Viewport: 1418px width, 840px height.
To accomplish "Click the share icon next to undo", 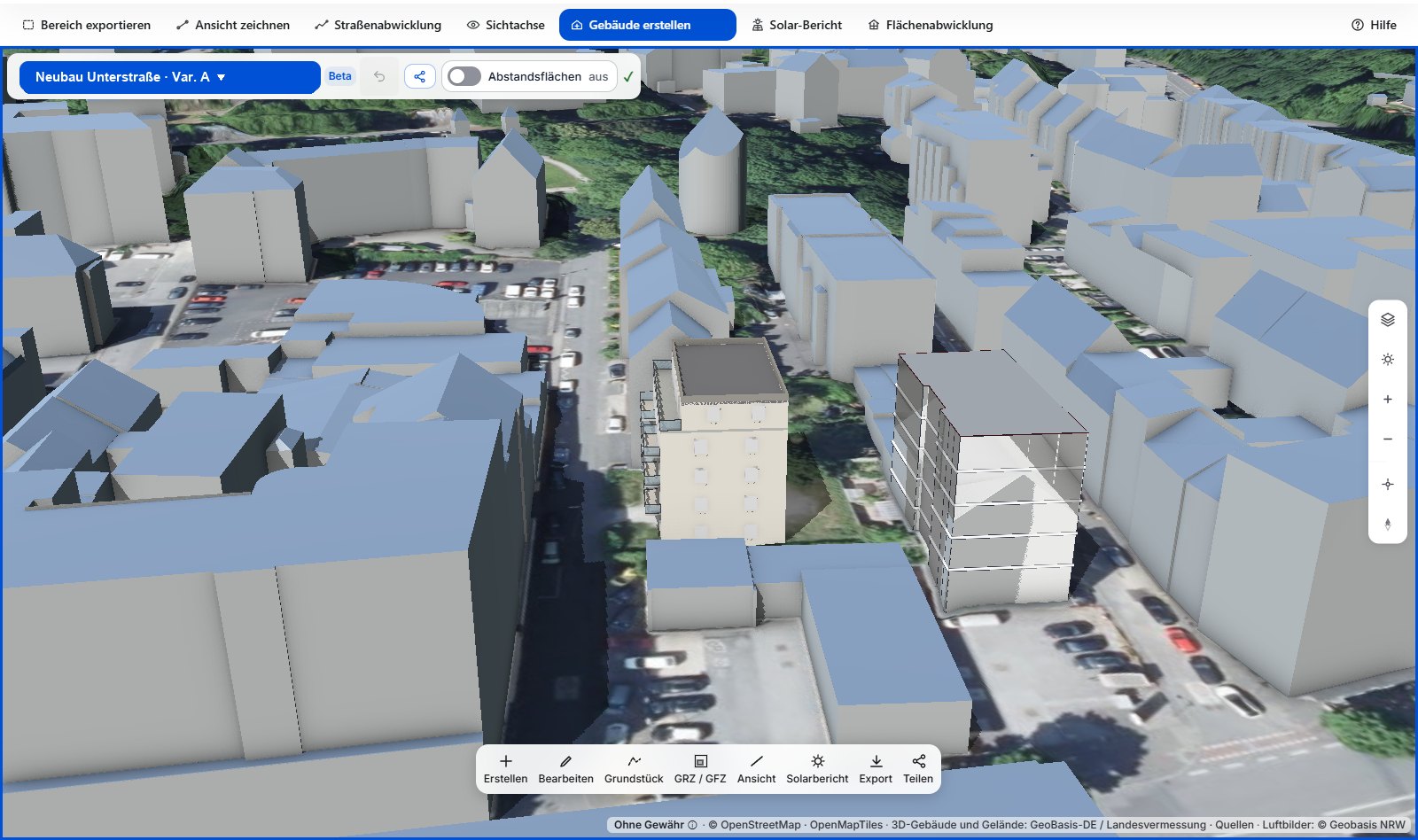I will [x=420, y=76].
